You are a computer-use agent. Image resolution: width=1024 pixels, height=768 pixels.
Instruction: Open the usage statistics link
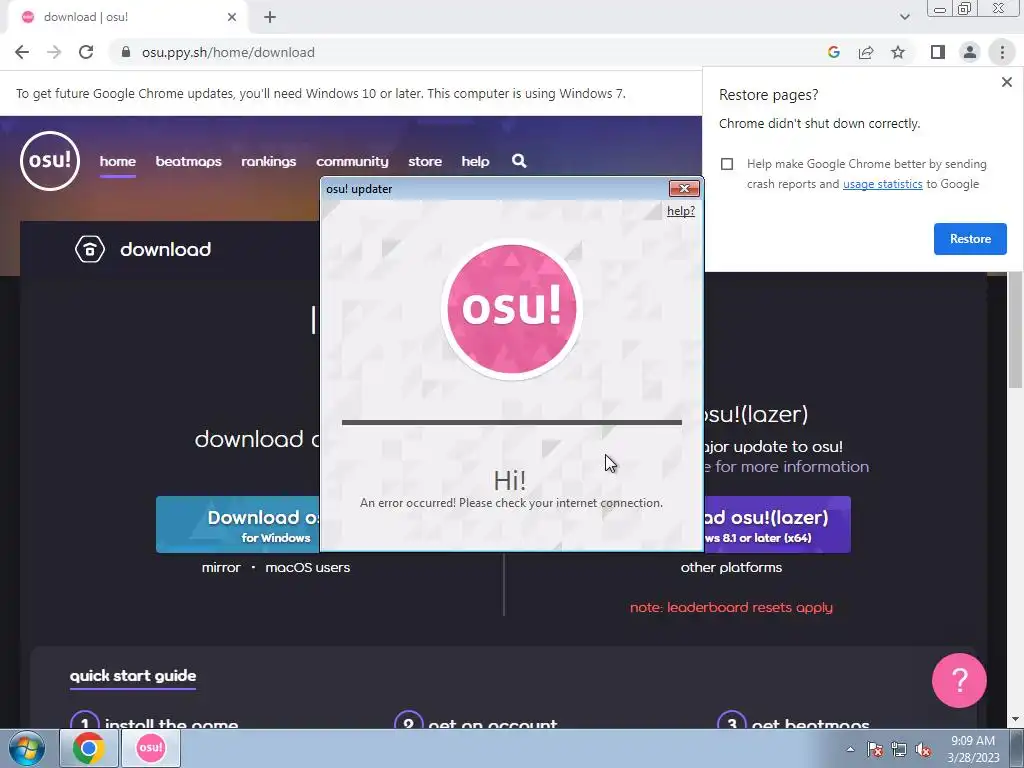882,184
